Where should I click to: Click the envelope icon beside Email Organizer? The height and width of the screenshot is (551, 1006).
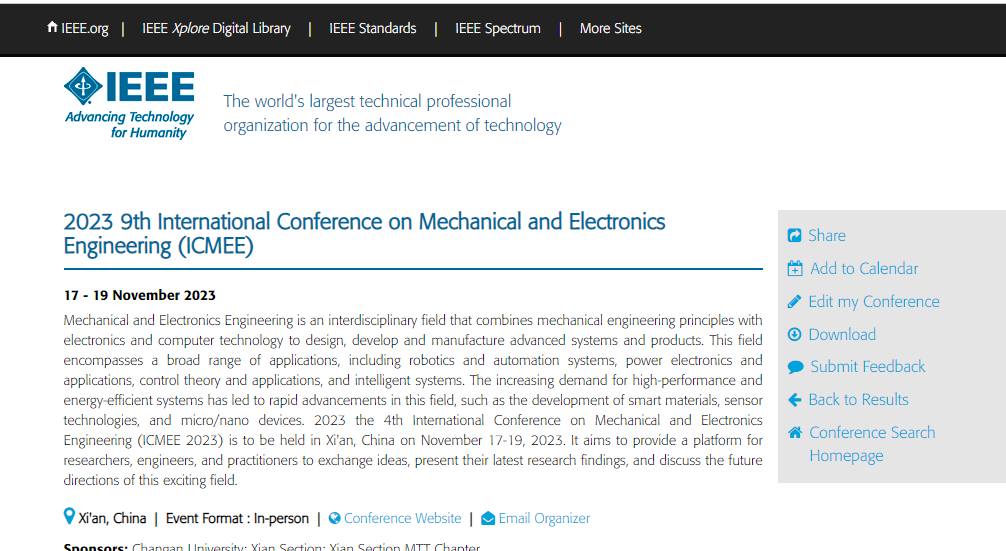[x=488, y=518]
